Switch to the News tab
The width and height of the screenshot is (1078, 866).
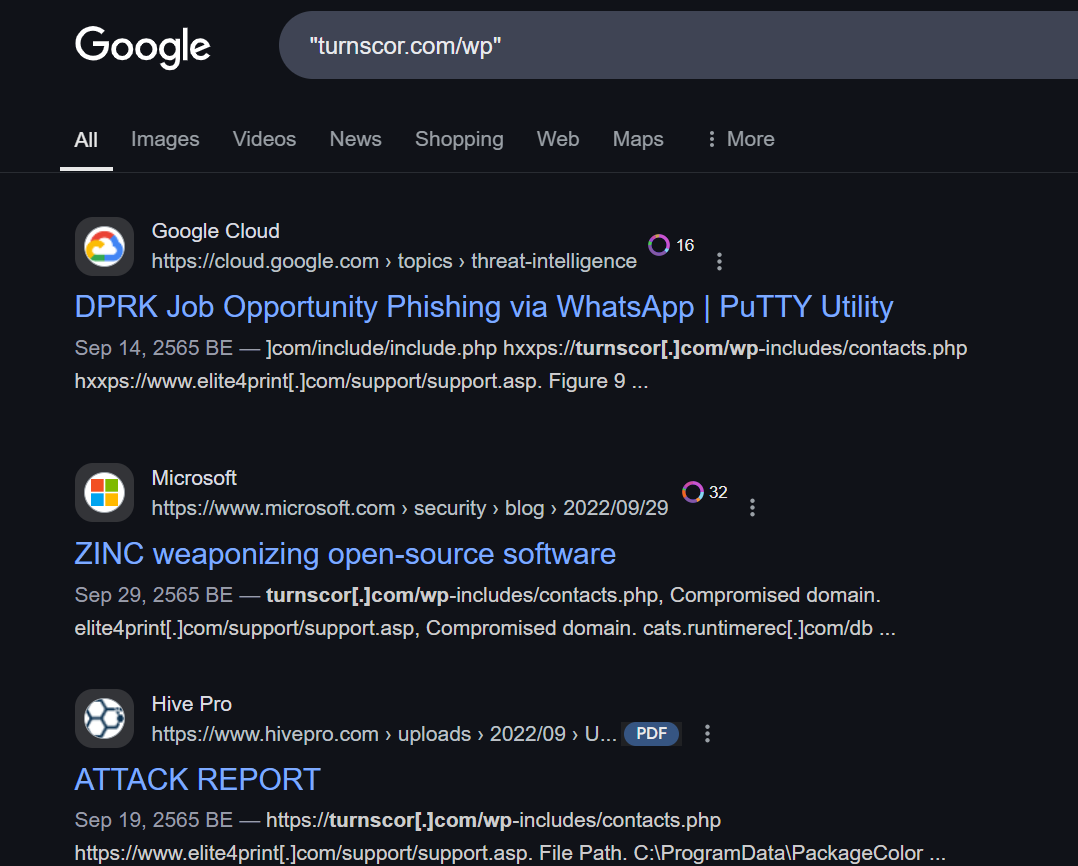coord(355,140)
